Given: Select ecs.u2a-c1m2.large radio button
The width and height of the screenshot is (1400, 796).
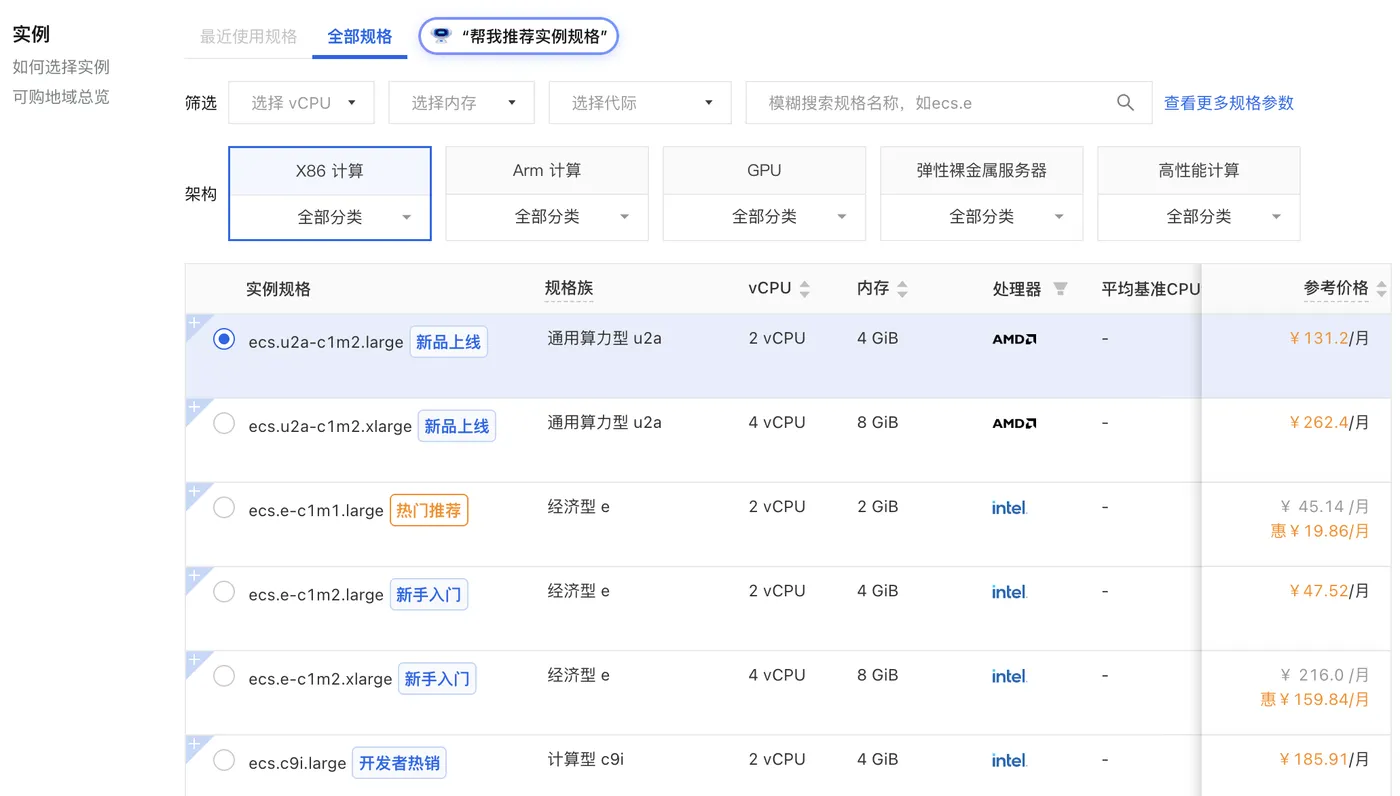Looking at the screenshot, I should (224, 339).
